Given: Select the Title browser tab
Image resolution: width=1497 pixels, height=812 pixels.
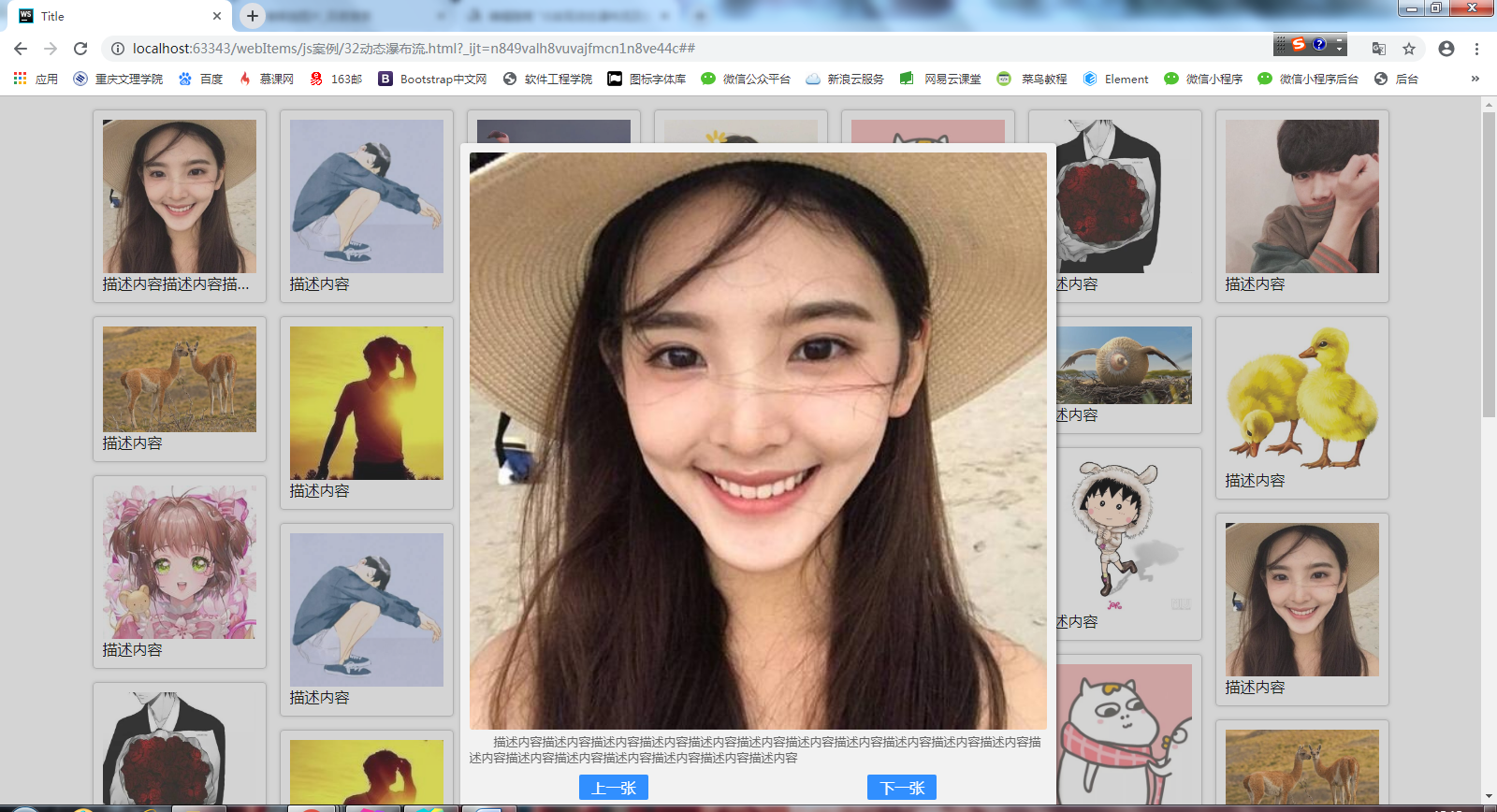Looking at the screenshot, I should click(120, 16).
